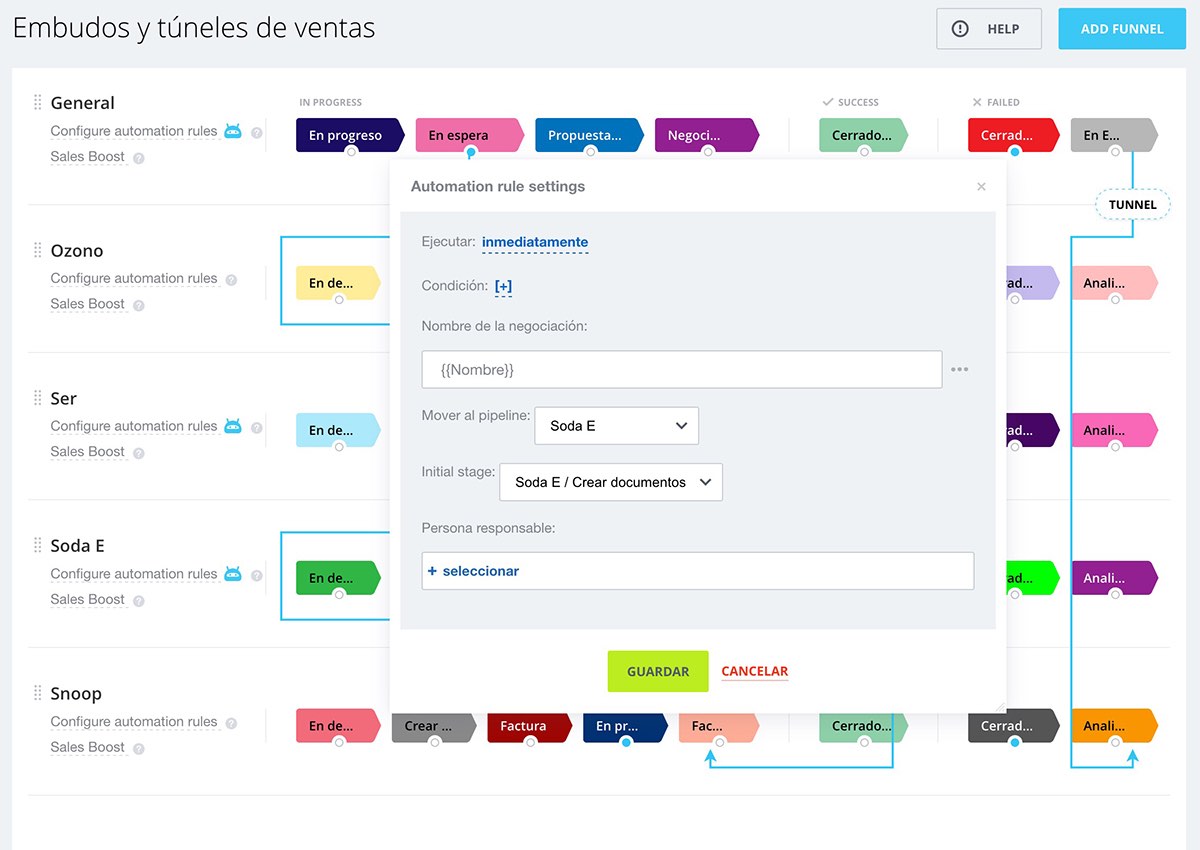1200x850 pixels.
Task: Change Ejecutar inmediatamente timing option
Action: coord(534,242)
